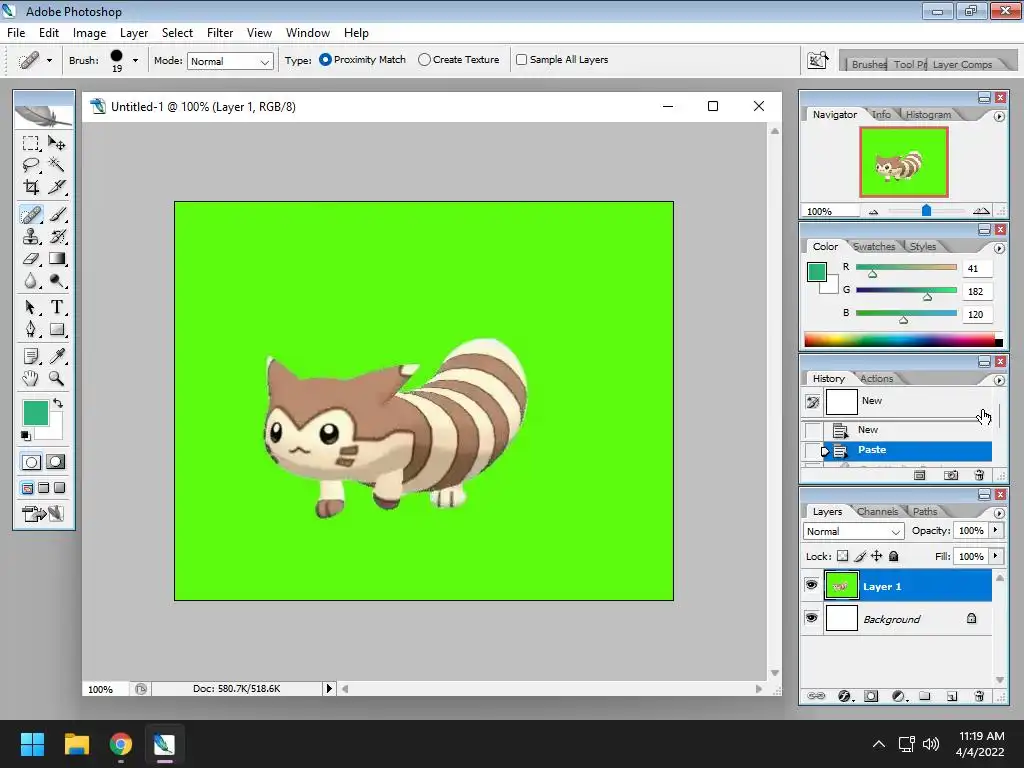Open the Brush preset picker arrow
Image resolution: width=1024 pixels, height=768 pixels.
[x=135, y=60]
